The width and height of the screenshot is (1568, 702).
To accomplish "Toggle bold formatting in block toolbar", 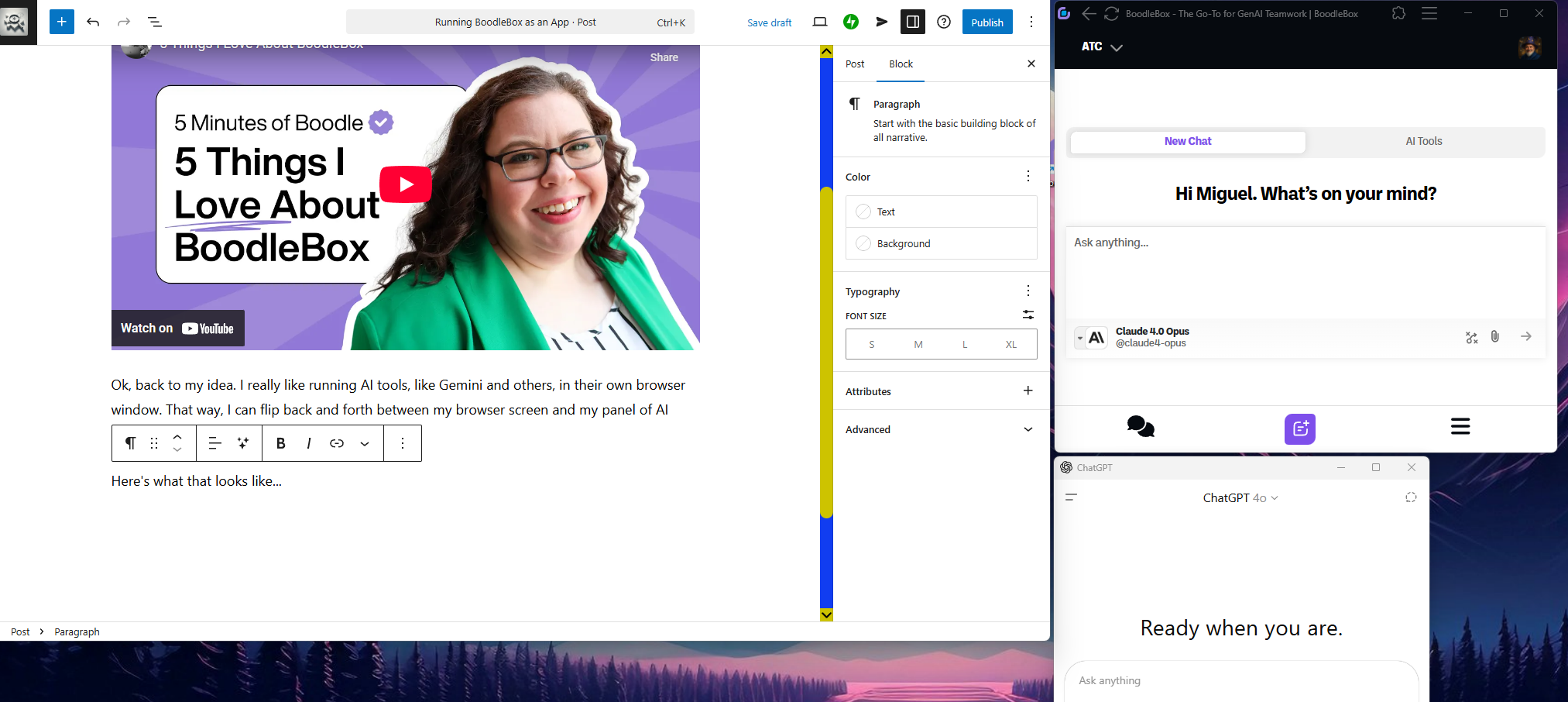I will [281, 443].
